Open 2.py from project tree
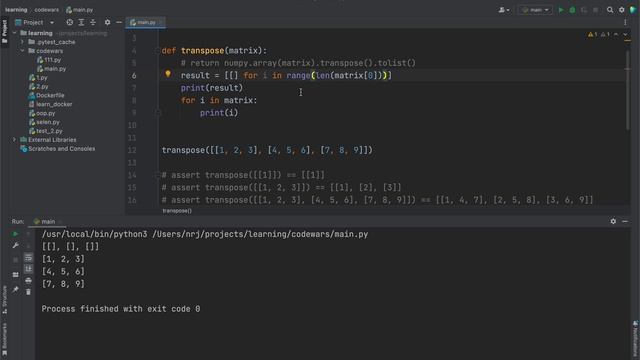The height and width of the screenshot is (360, 640). pyautogui.click(x=39, y=87)
